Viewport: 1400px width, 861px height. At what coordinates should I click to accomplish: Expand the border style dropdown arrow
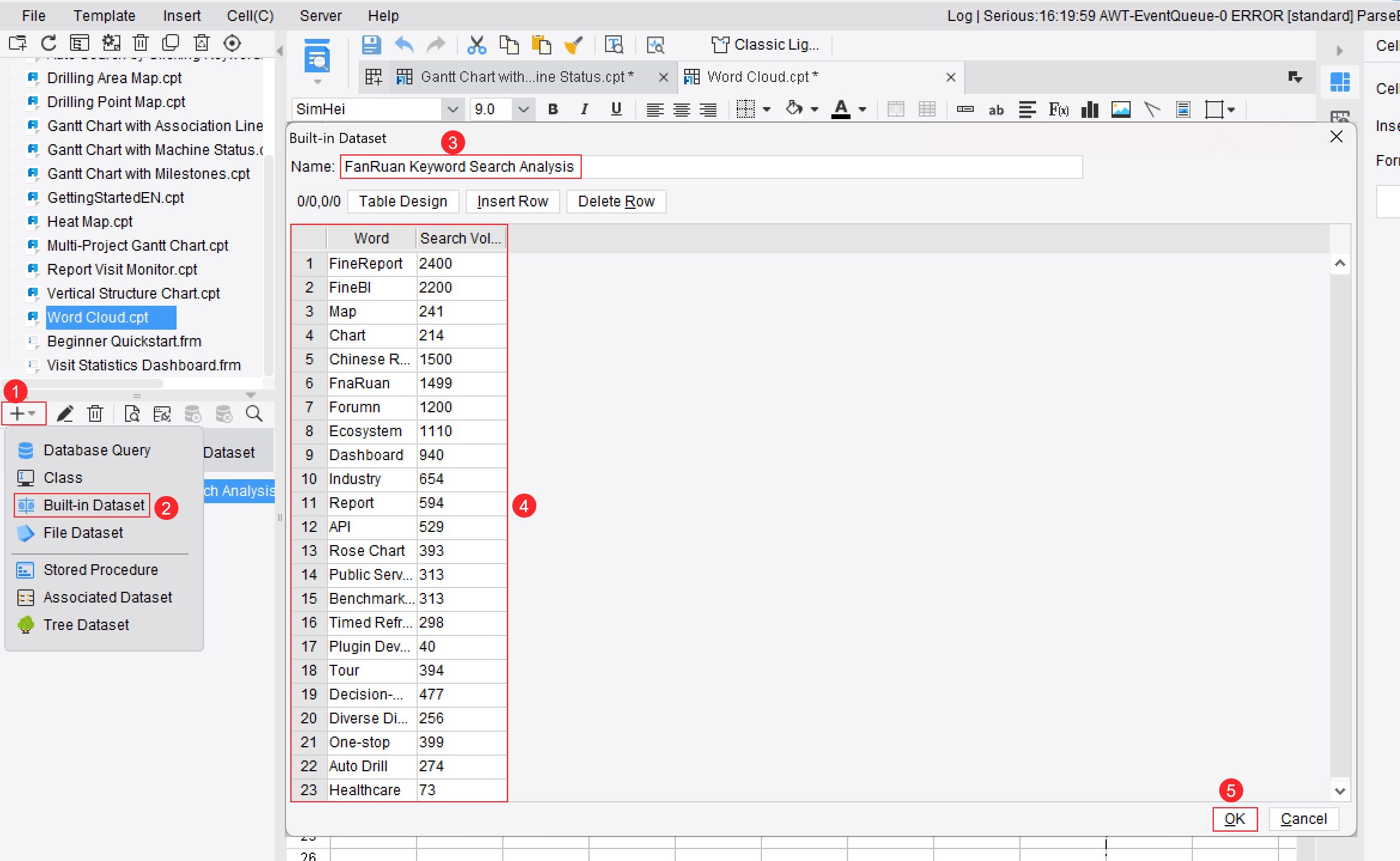click(767, 109)
